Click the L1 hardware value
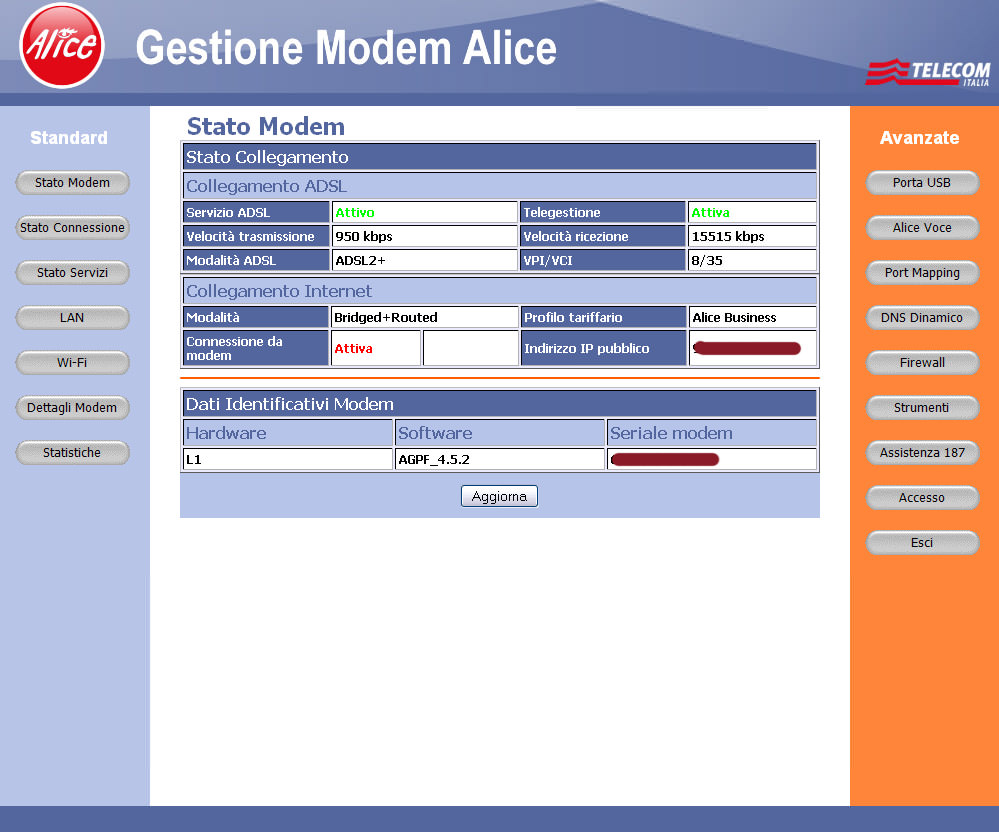Image resolution: width=999 pixels, height=832 pixels. 194,459
